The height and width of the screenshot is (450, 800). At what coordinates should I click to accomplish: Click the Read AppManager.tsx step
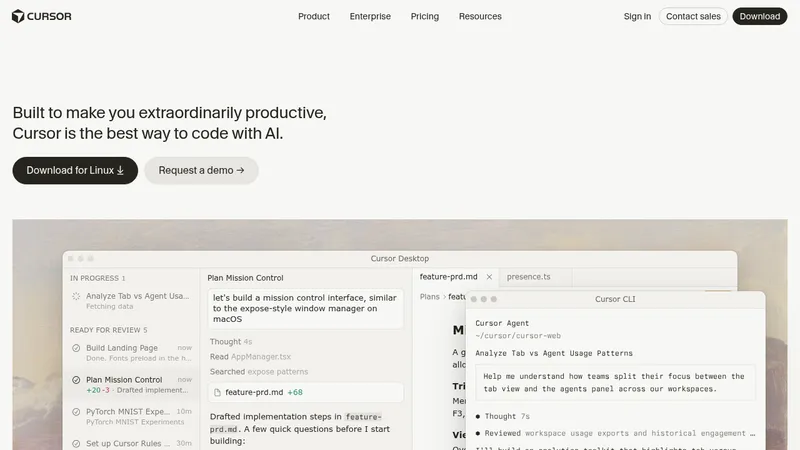click(250, 357)
